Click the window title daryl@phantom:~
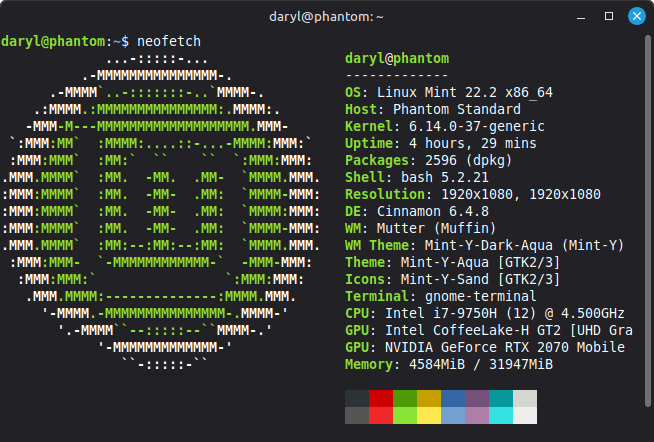Viewport: 654px width, 442px height. (326, 17)
